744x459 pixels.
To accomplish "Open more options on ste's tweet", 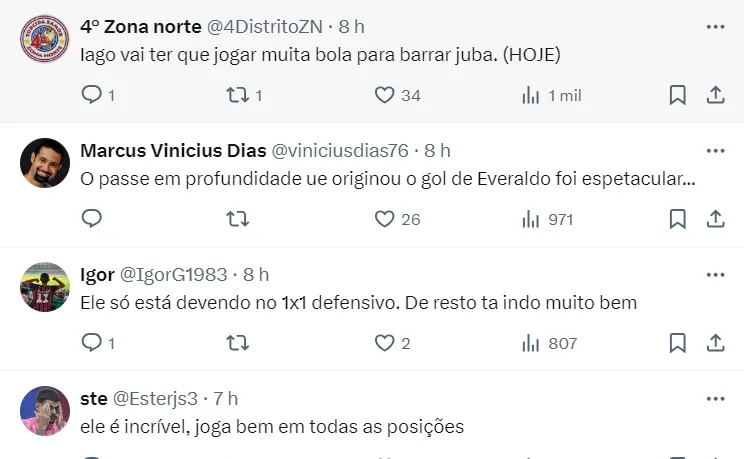I will point(715,399).
